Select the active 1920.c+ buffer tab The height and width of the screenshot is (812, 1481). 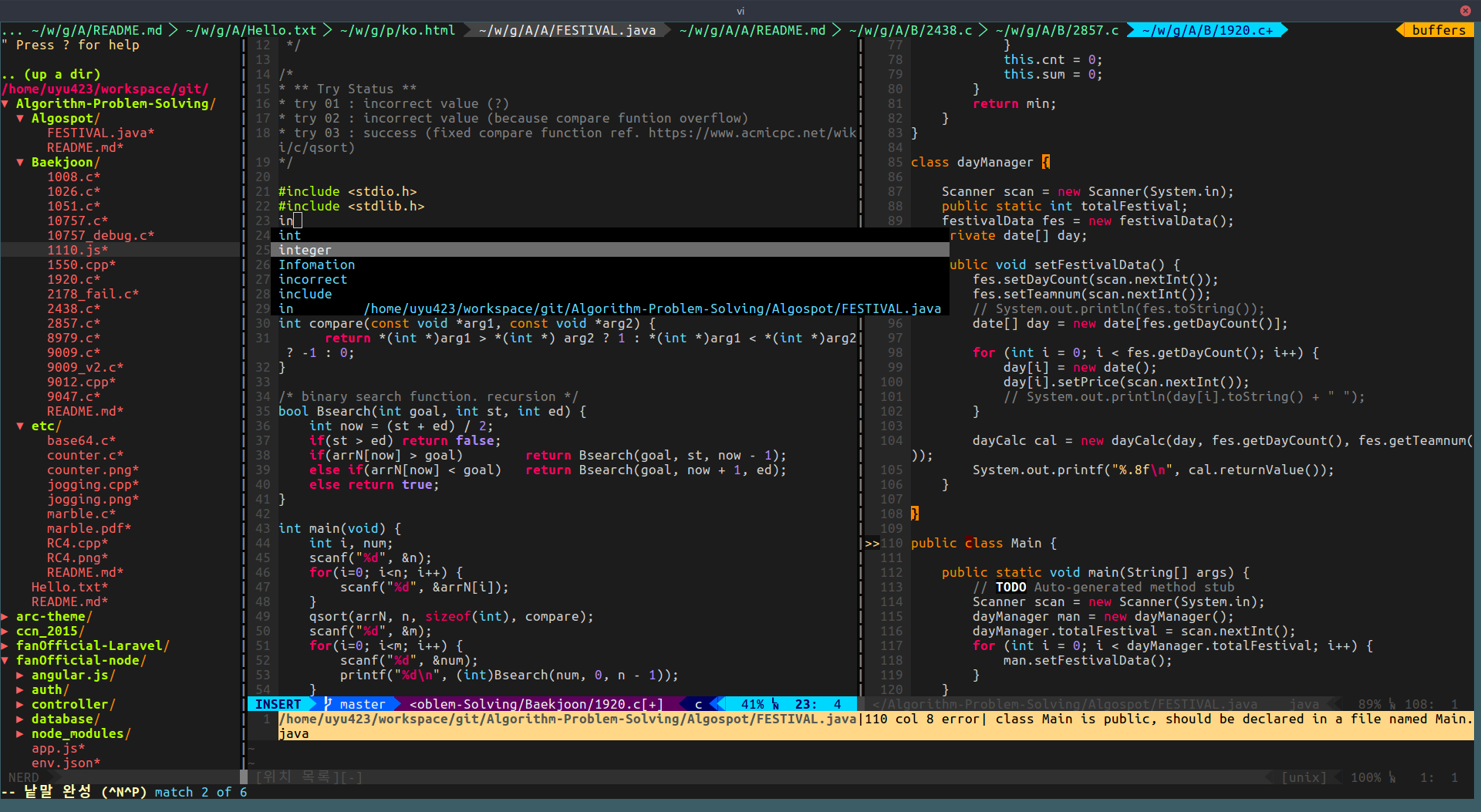1207,30
